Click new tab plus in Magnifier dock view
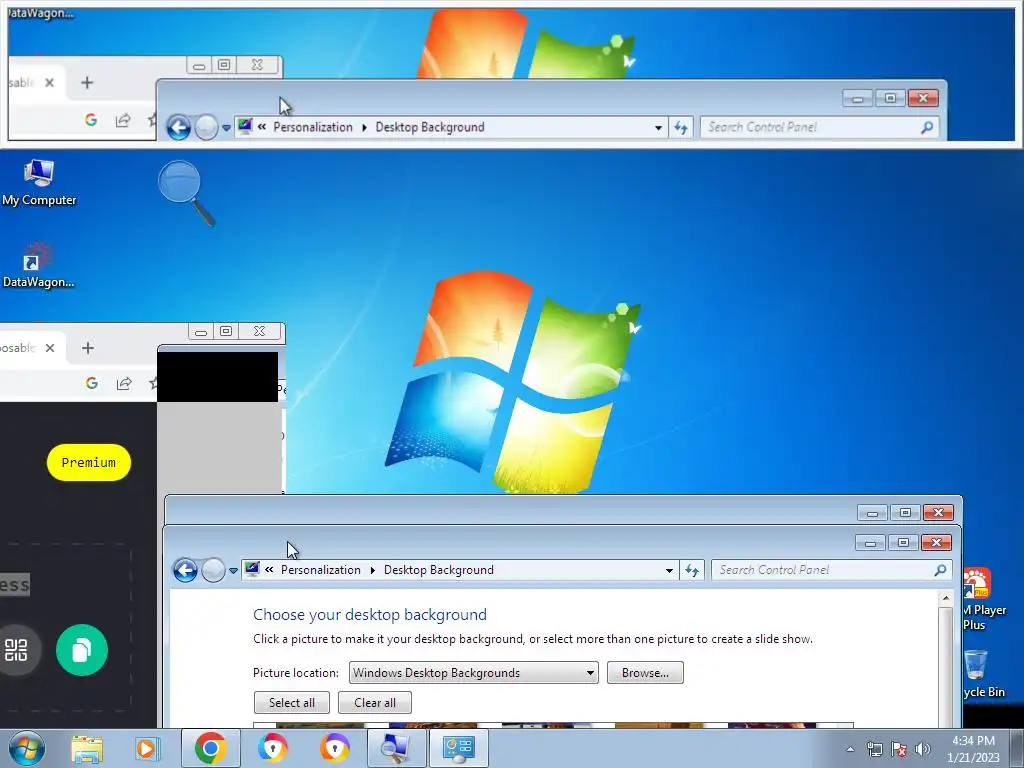Viewport: 1024px width, 768px height. pyautogui.click(x=87, y=82)
